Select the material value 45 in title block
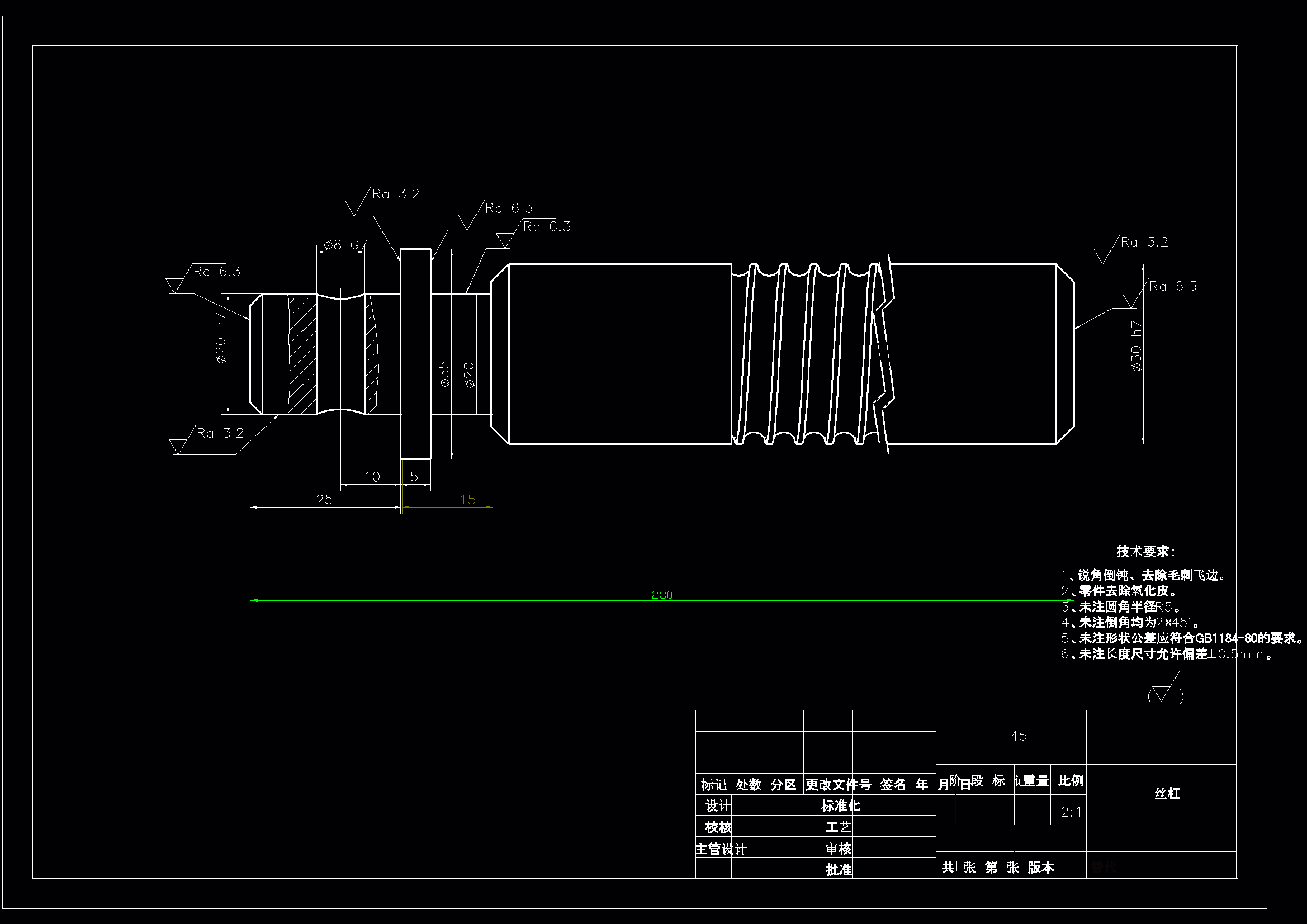The width and height of the screenshot is (1307, 924). tap(1018, 736)
